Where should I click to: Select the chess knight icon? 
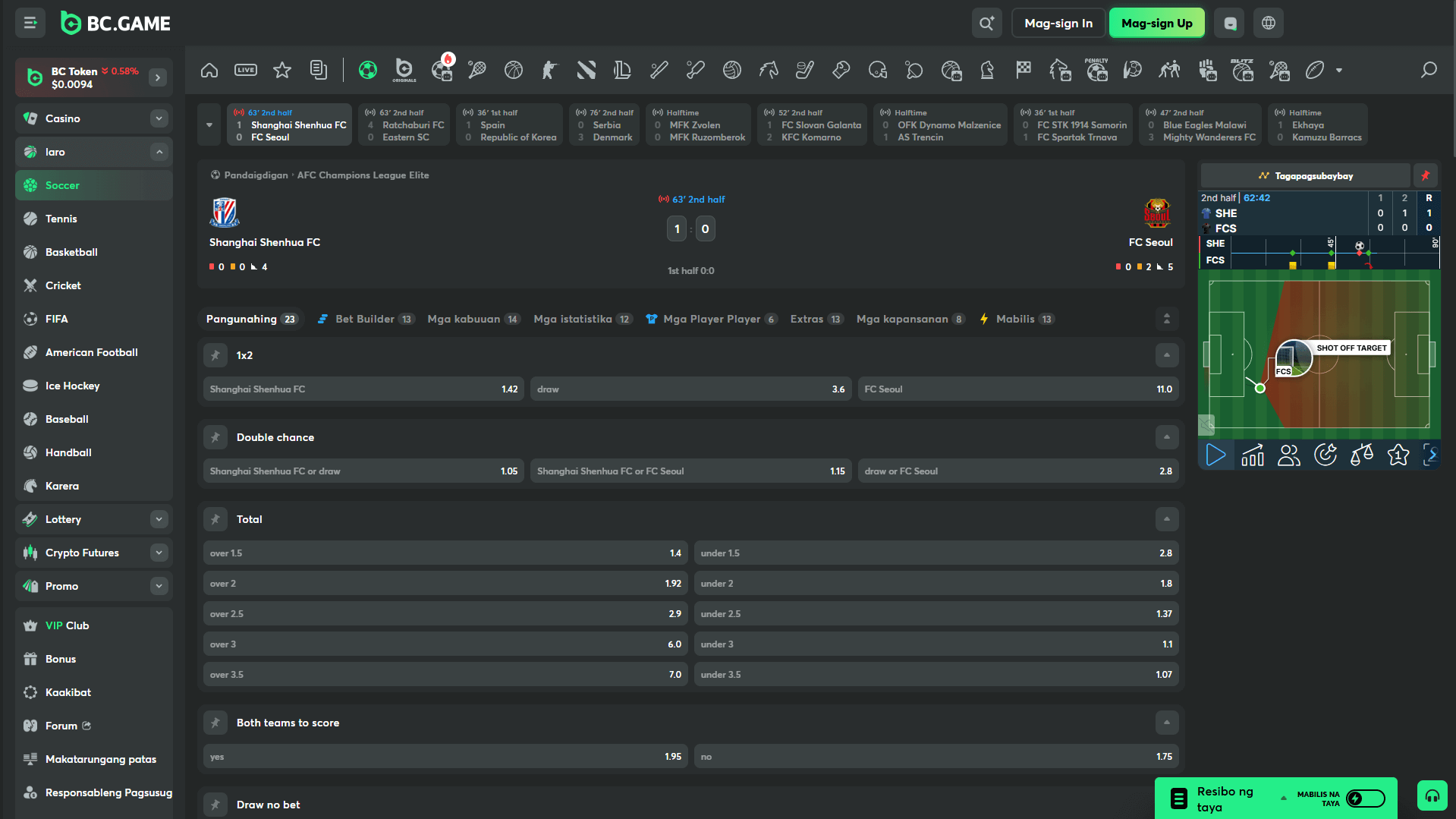[987, 71]
